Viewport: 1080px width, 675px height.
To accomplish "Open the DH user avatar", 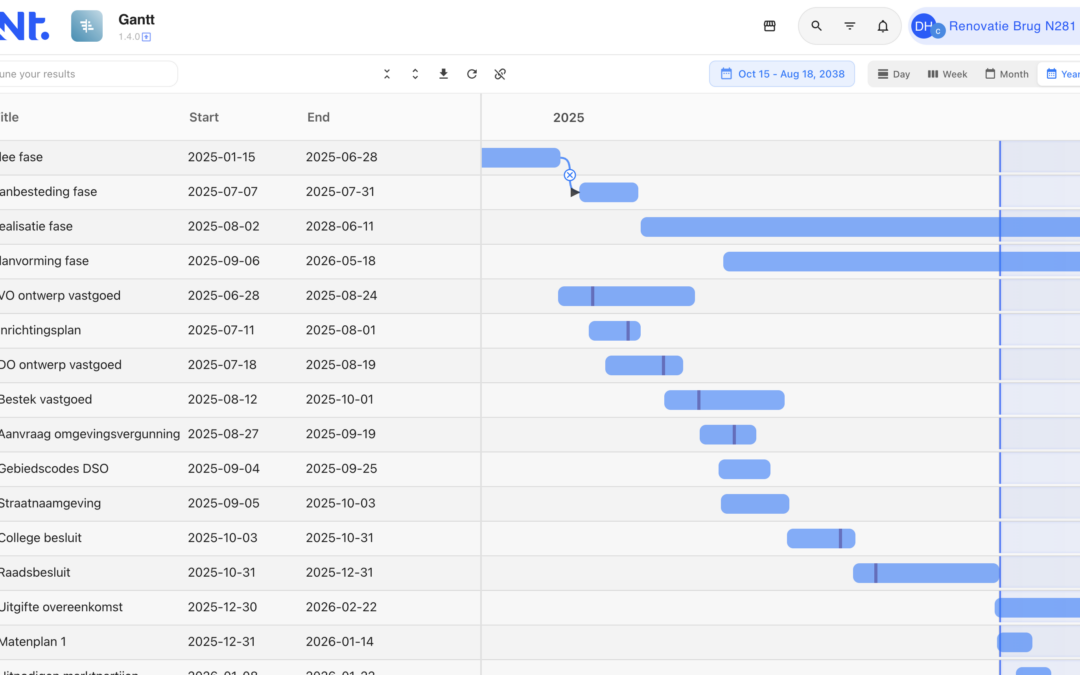I will point(922,26).
